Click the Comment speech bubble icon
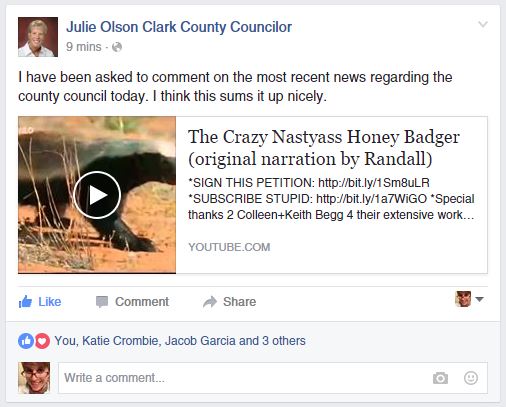This screenshot has height=407, width=506. tap(102, 302)
